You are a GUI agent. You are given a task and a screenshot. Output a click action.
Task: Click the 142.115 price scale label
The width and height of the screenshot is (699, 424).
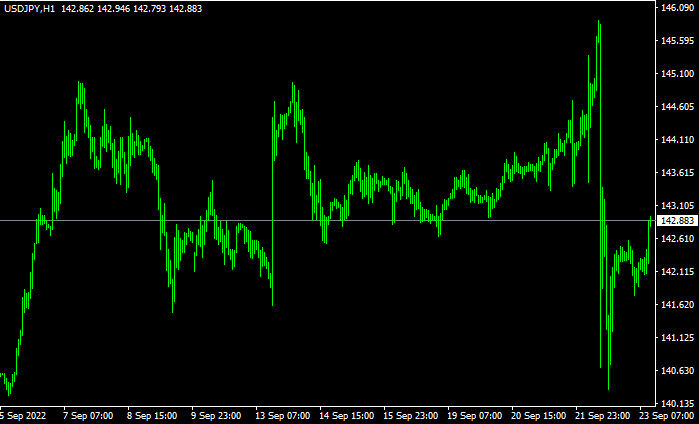[678, 272]
